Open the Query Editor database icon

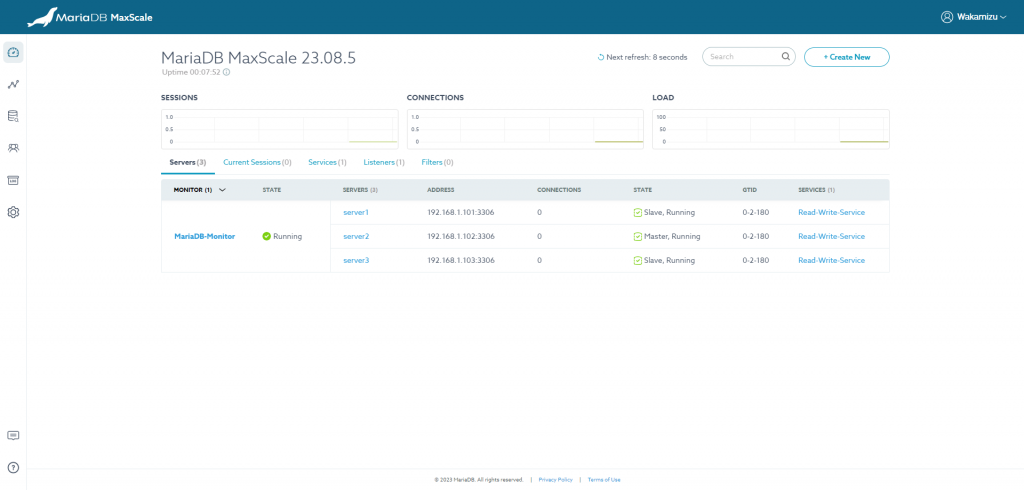click(x=13, y=116)
